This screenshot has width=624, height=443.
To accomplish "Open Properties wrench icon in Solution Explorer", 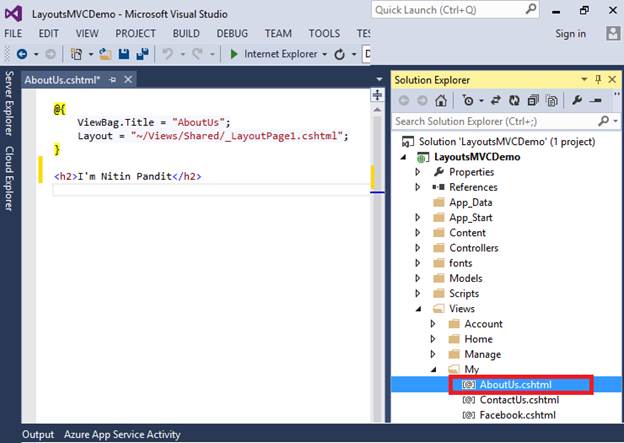I will point(577,101).
